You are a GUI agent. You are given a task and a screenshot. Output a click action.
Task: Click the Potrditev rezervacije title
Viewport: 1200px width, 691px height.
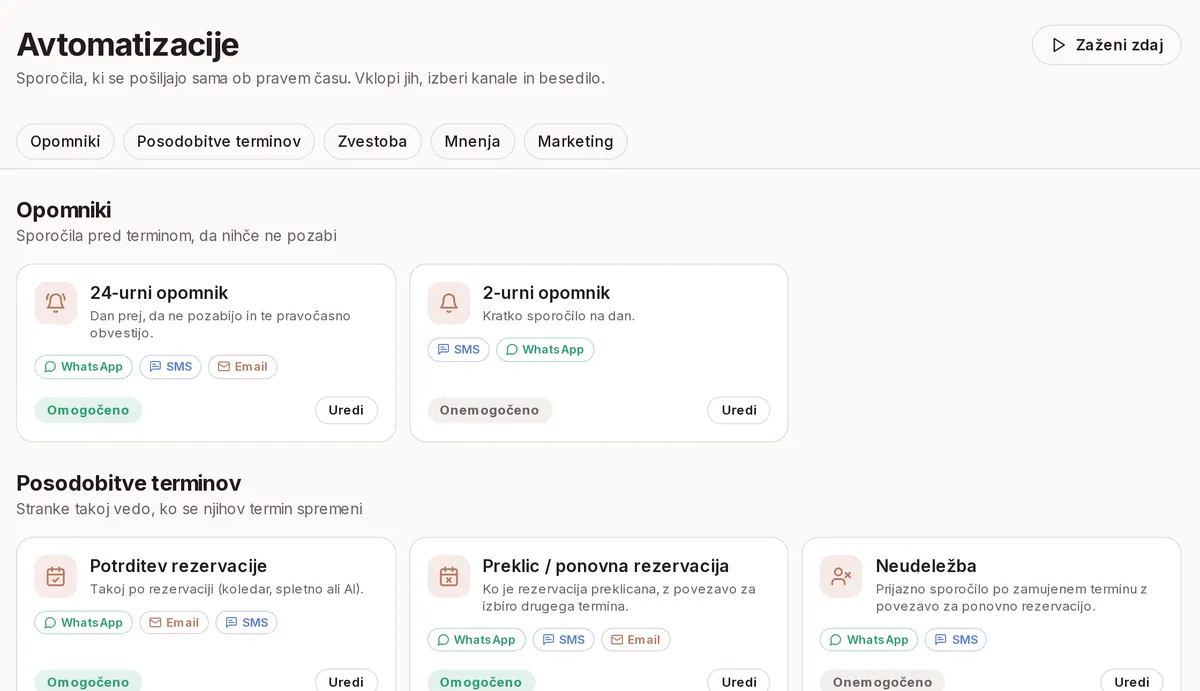click(178, 566)
